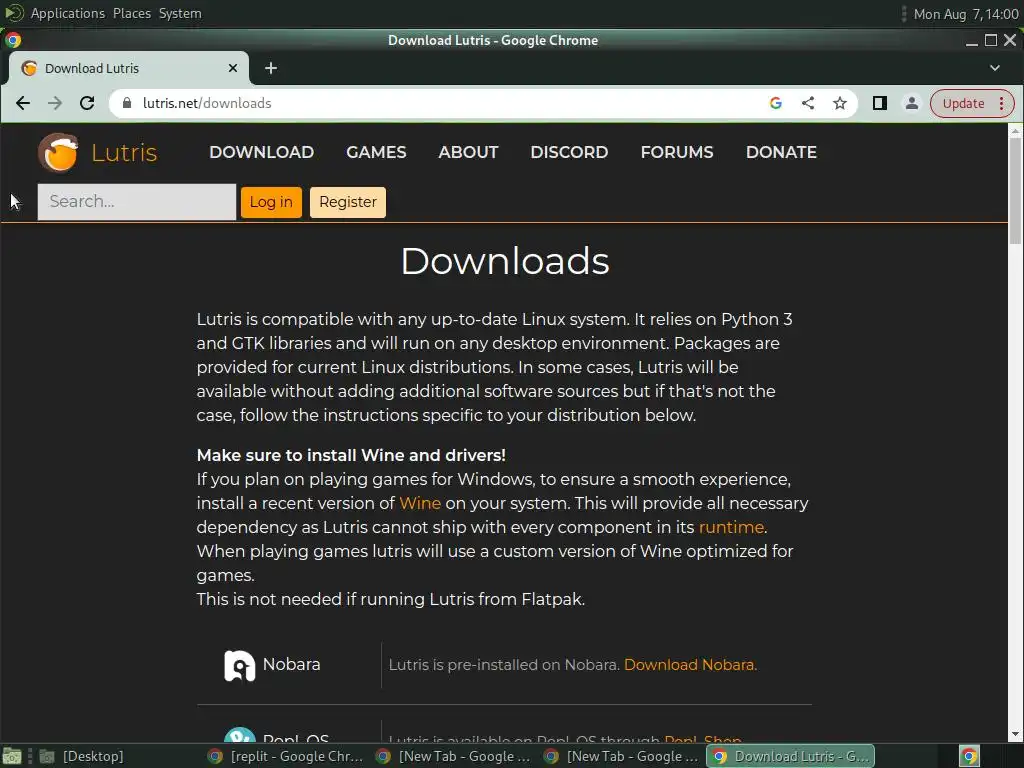Viewport: 1024px width, 768px height.
Task: Open the Chrome profile icon
Action: 912,103
